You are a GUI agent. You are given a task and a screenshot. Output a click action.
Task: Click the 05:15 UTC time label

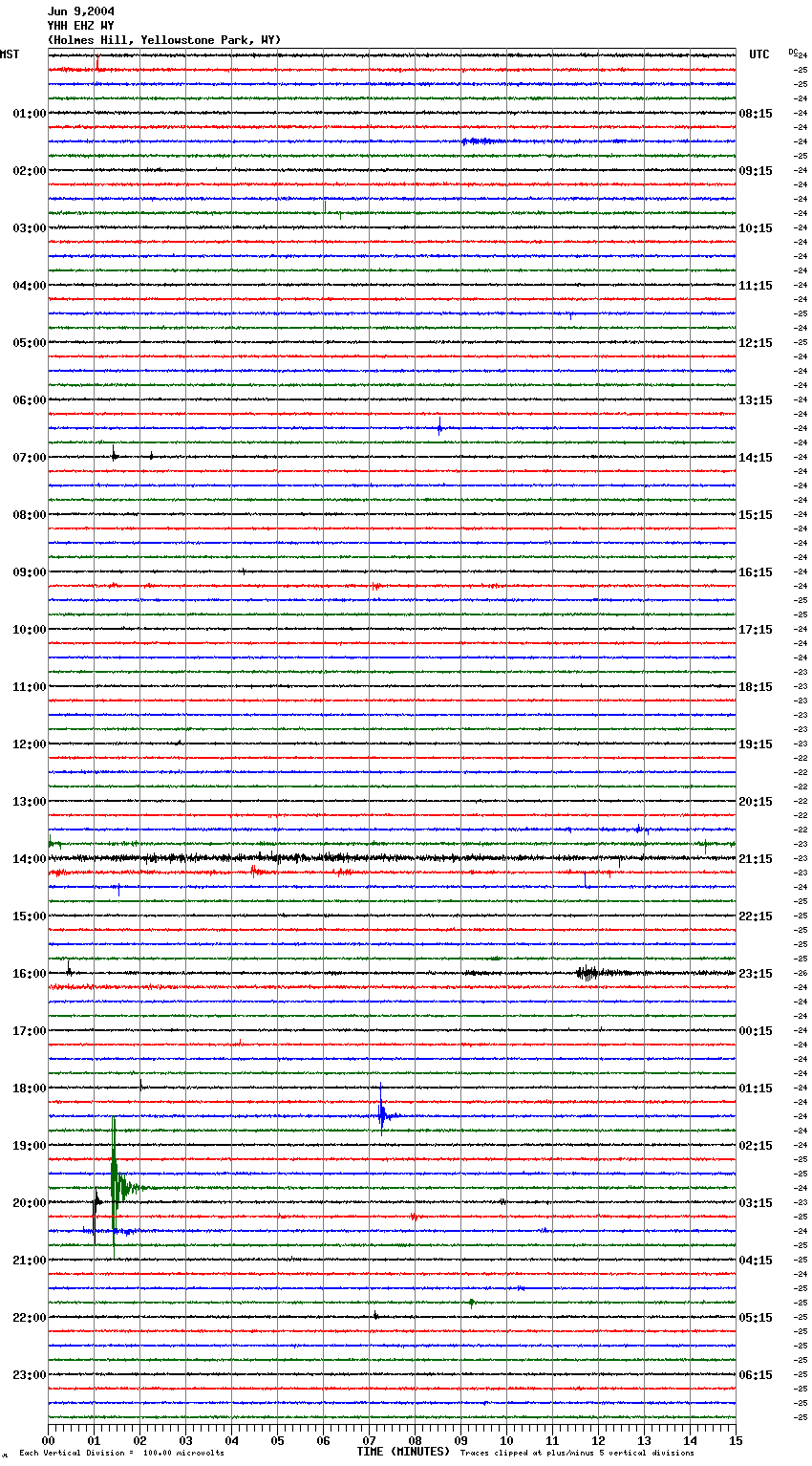pos(756,1318)
